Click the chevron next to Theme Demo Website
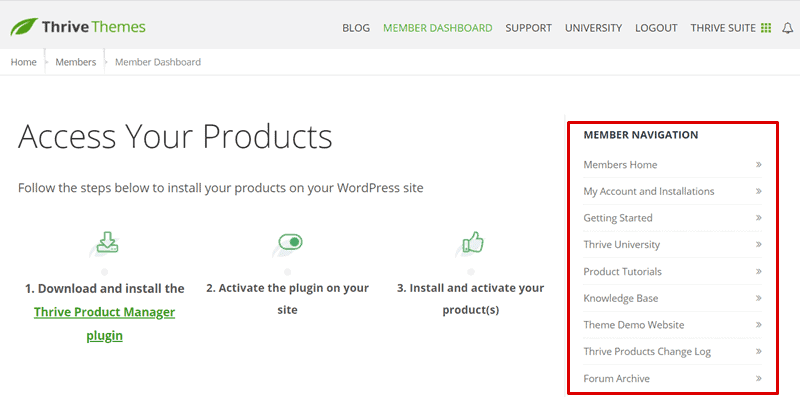Screen dimensions: 800x397 pyautogui.click(x=759, y=325)
